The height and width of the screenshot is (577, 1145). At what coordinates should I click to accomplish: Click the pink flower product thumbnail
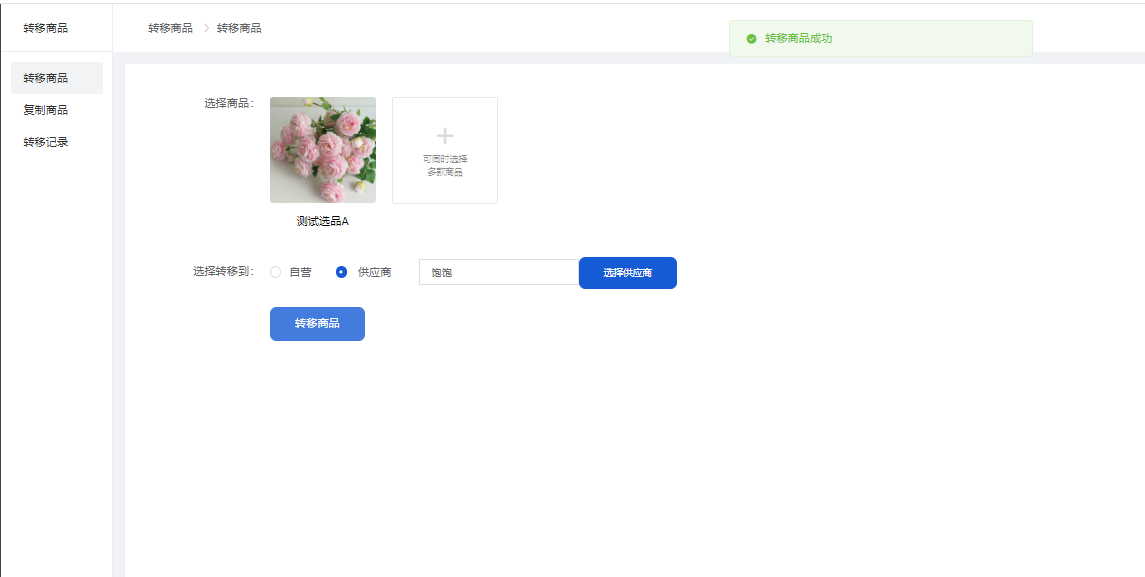point(323,150)
